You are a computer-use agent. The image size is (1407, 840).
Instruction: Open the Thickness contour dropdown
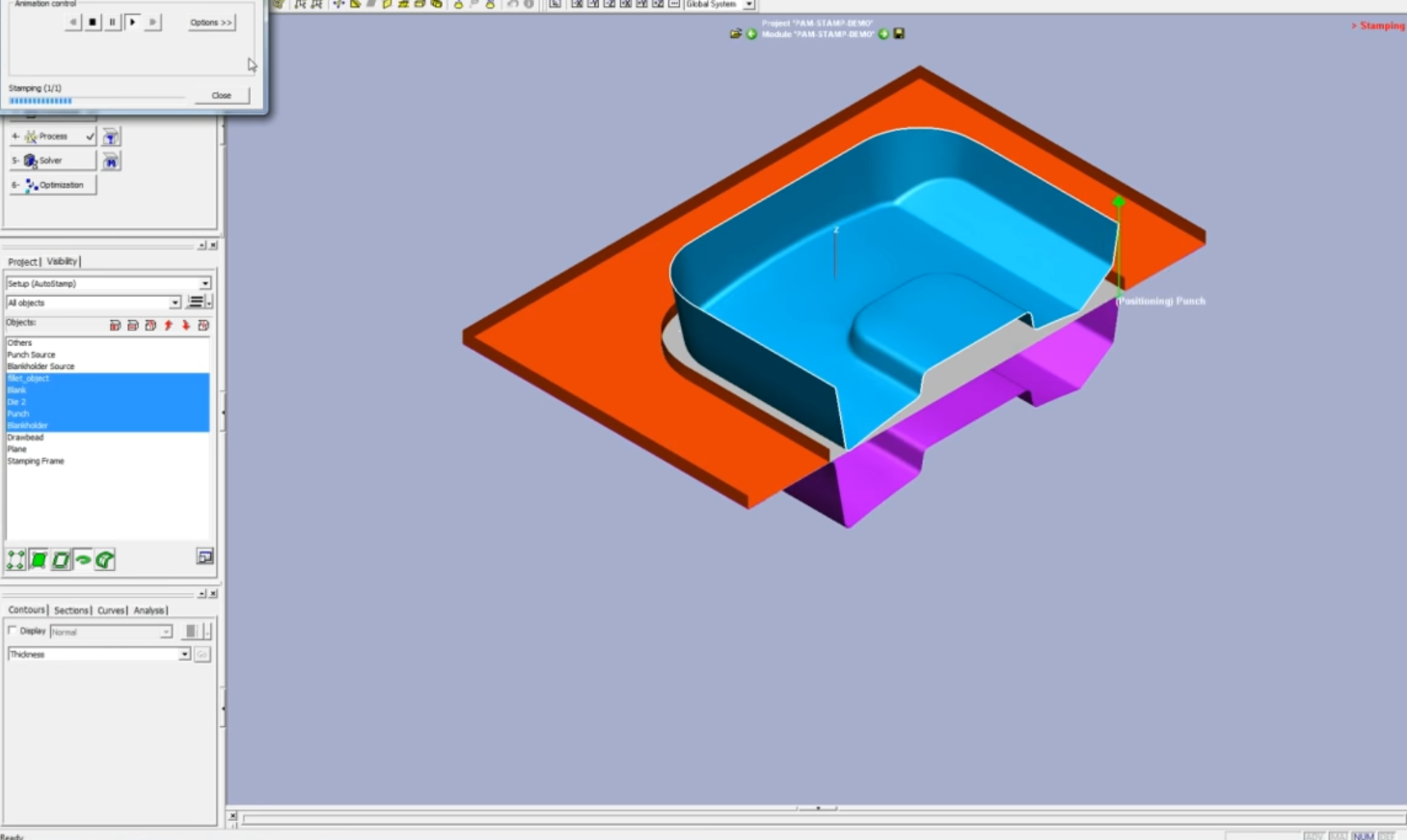[185, 655]
